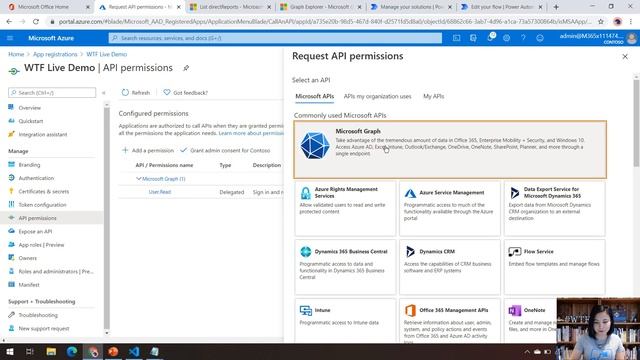The image size is (640, 360).
Task: Open the notifications bell in the header
Action: (490, 38)
